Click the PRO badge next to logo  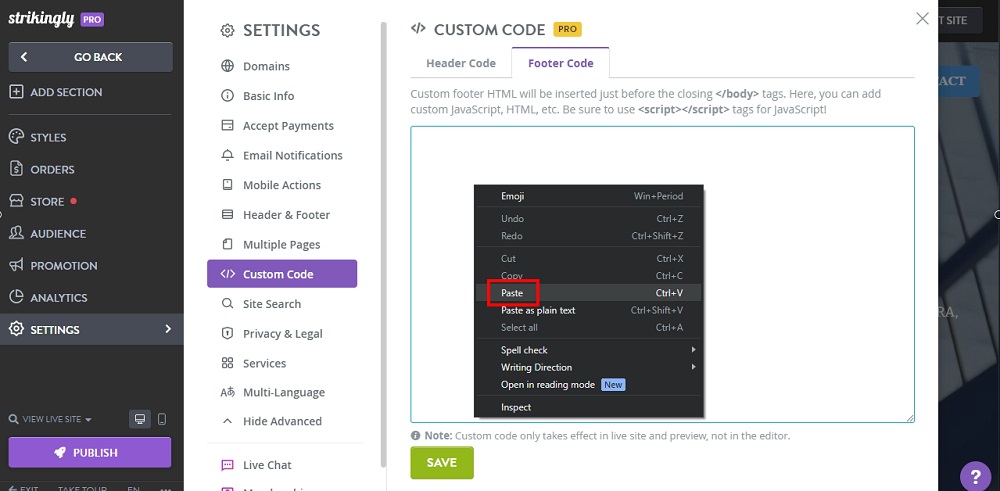92,20
